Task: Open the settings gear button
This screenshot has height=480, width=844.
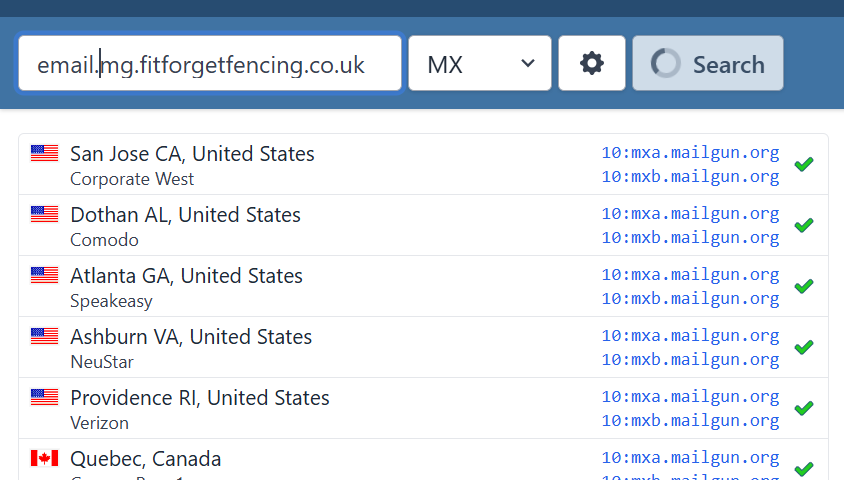Action: [592, 64]
